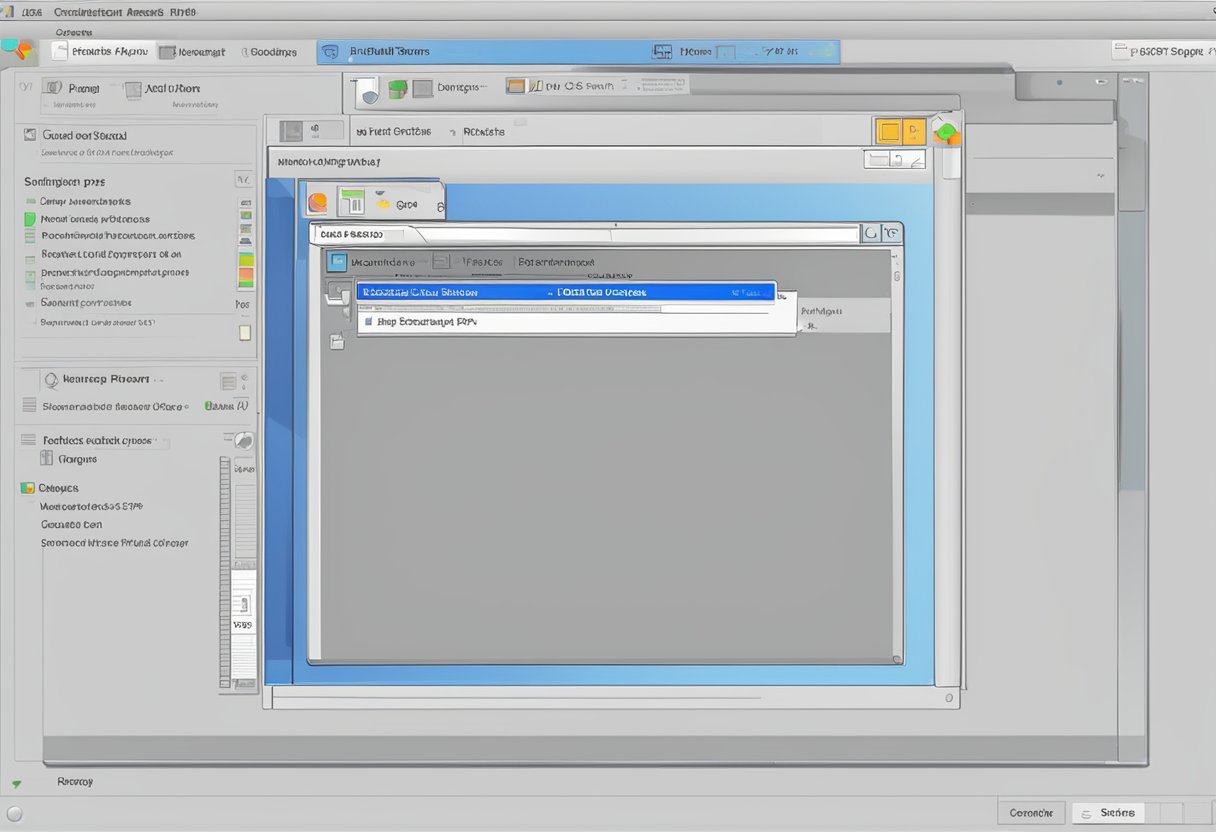The image size is (1216, 832).
Task: Select the blue highlighted menu row
Action: click(x=565, y=292)
